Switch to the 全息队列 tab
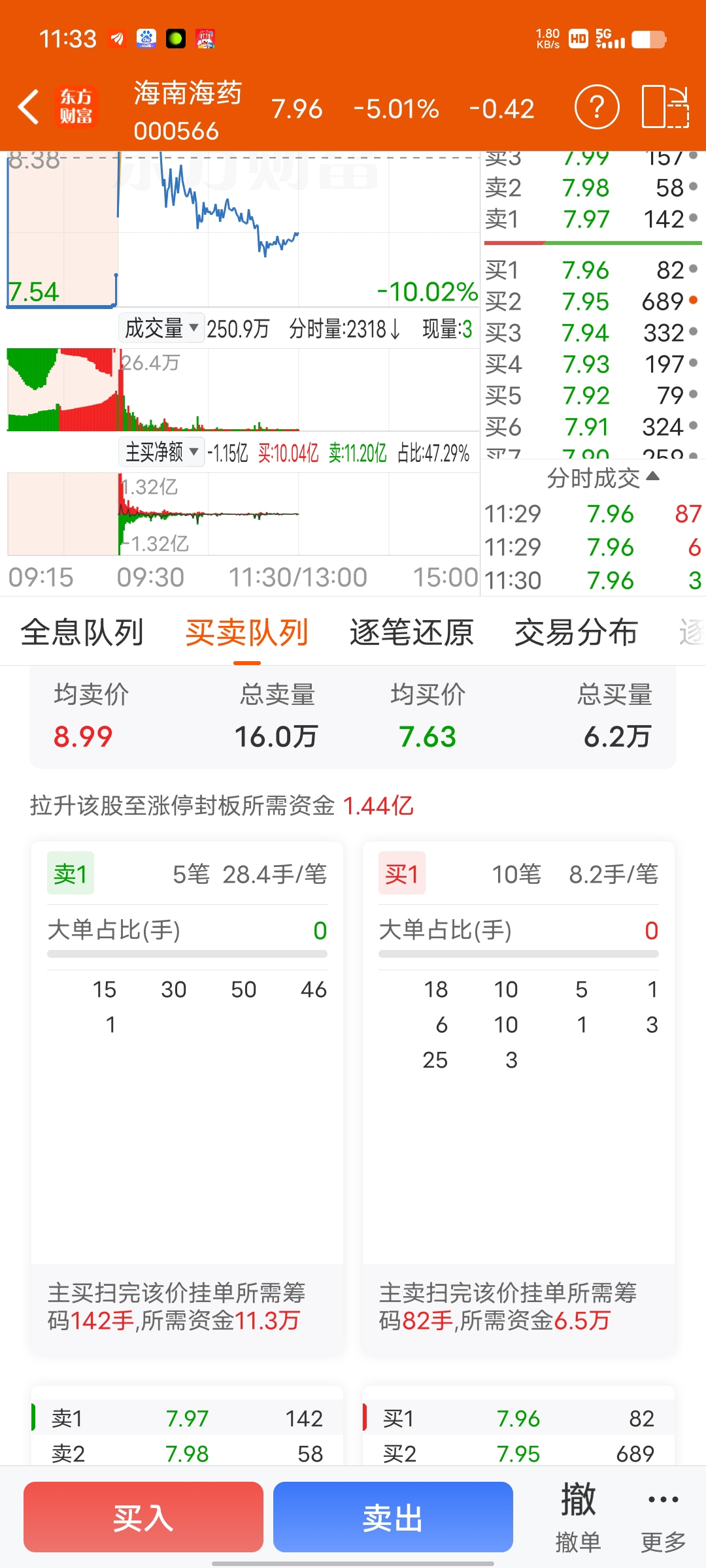The image size is (706, 1568). point(82,632)
